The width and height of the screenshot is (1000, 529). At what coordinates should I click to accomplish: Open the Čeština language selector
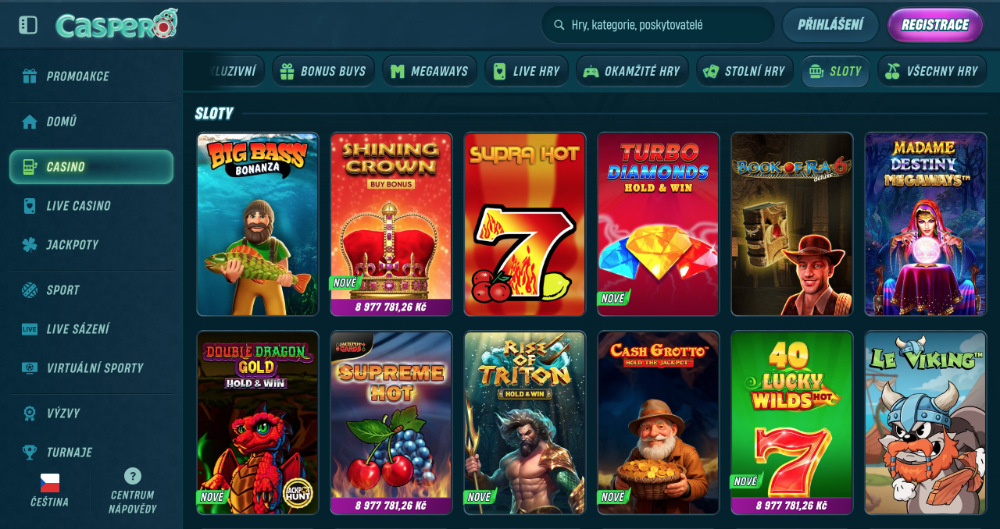point(49,489)
